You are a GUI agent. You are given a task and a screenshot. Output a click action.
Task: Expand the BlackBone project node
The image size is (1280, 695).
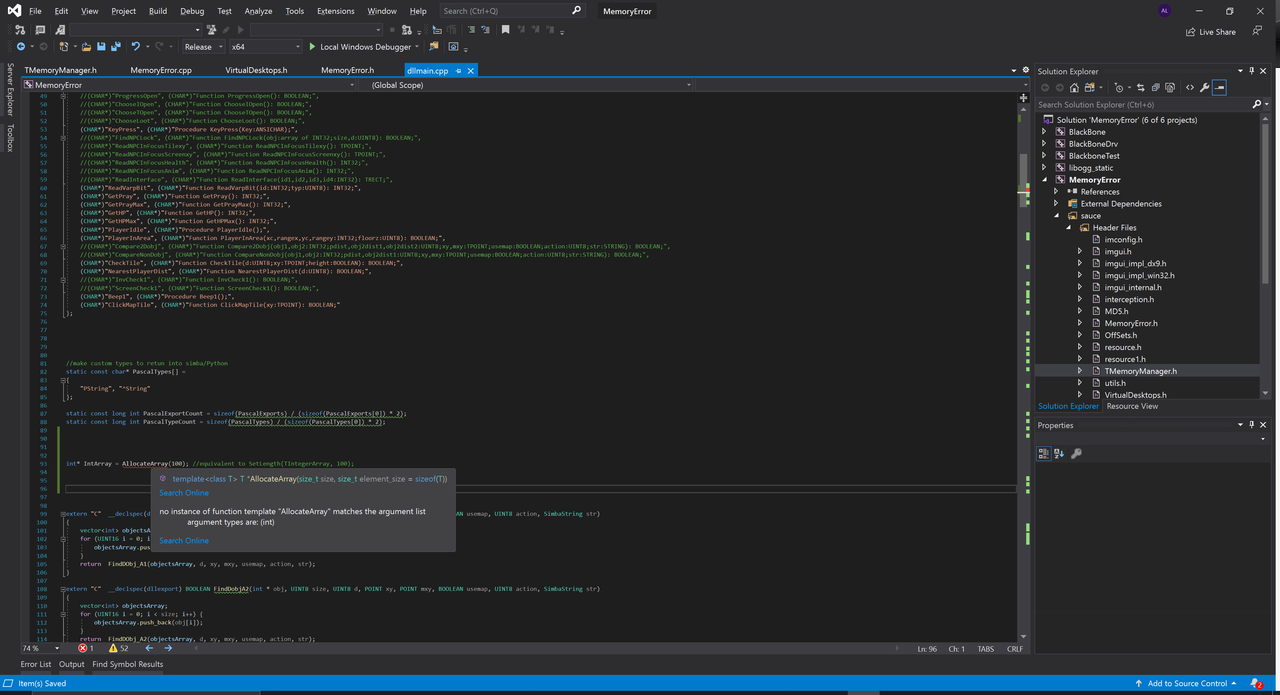coord(1045,132)
